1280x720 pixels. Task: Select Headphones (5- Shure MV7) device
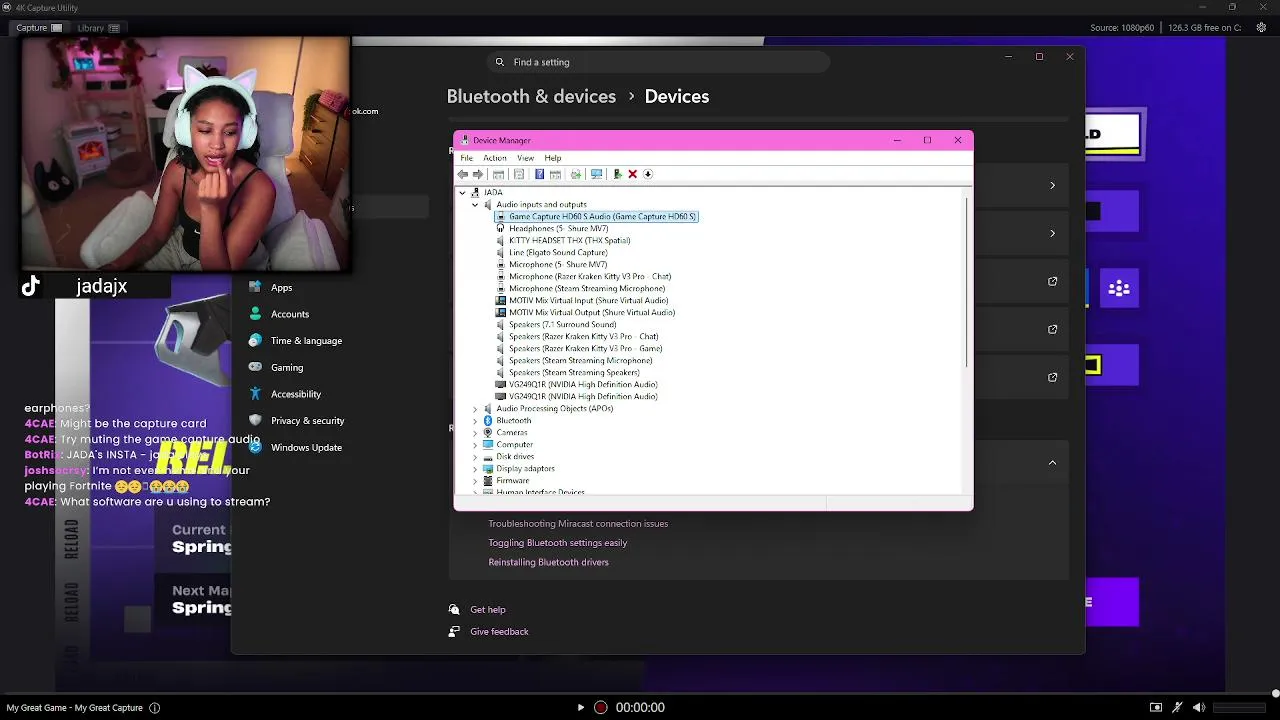click(x=558, y=228)
